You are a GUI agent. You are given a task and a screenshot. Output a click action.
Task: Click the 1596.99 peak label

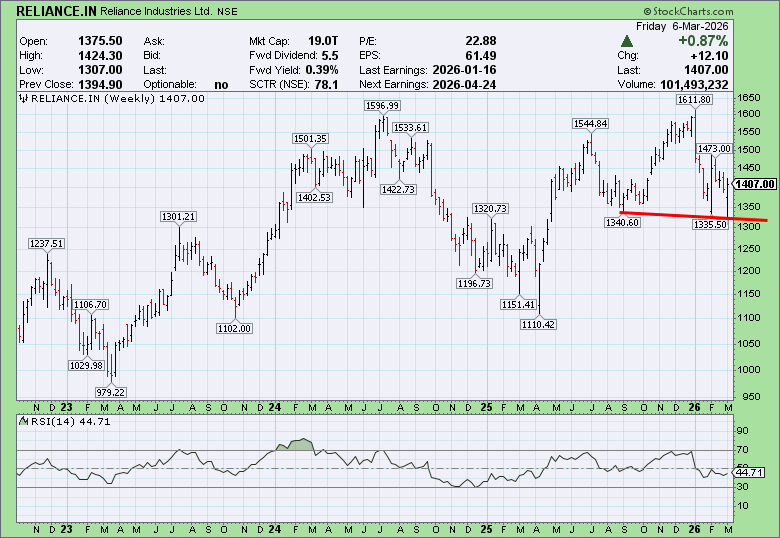click(382, 105)
